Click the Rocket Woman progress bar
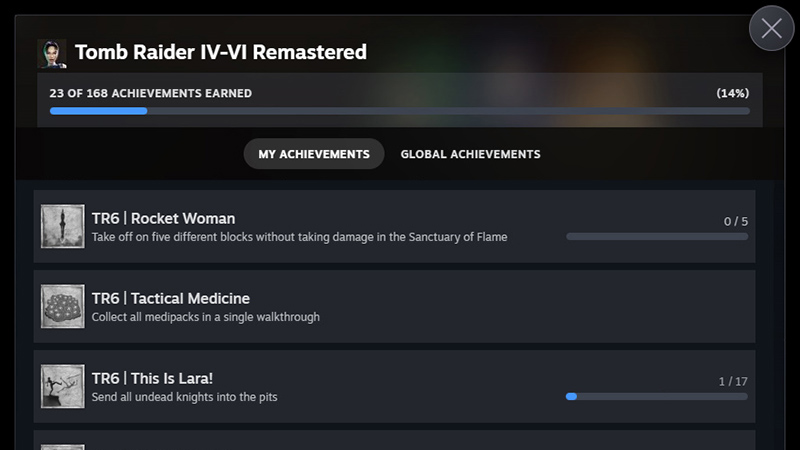The width and height of the screenshot is (800, 450). (656, 237)
